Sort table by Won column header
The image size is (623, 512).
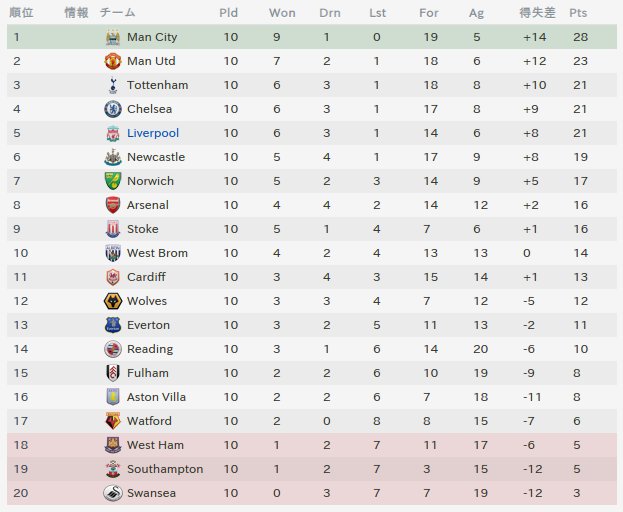coord(282,13)
